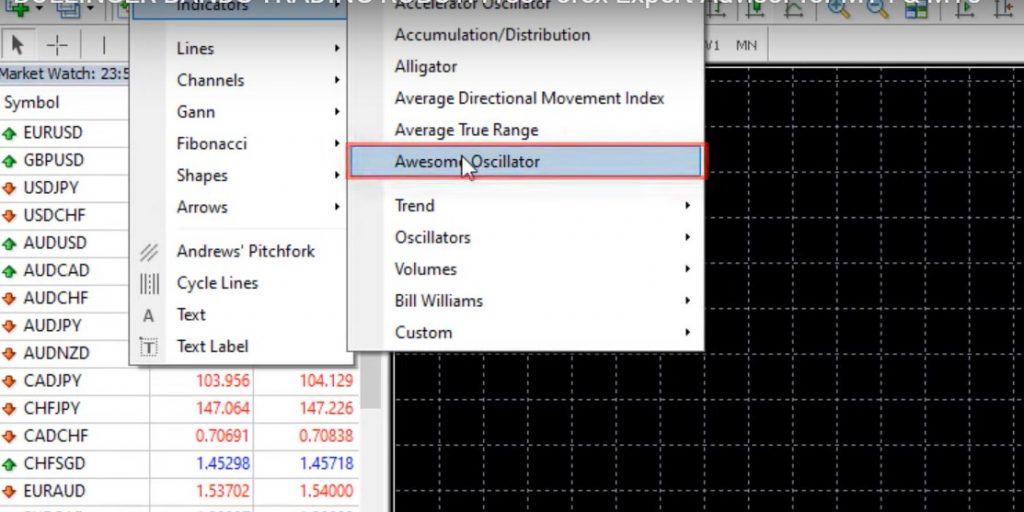Click the green up arrow beside EURUSD

click(x=10, y=133)
